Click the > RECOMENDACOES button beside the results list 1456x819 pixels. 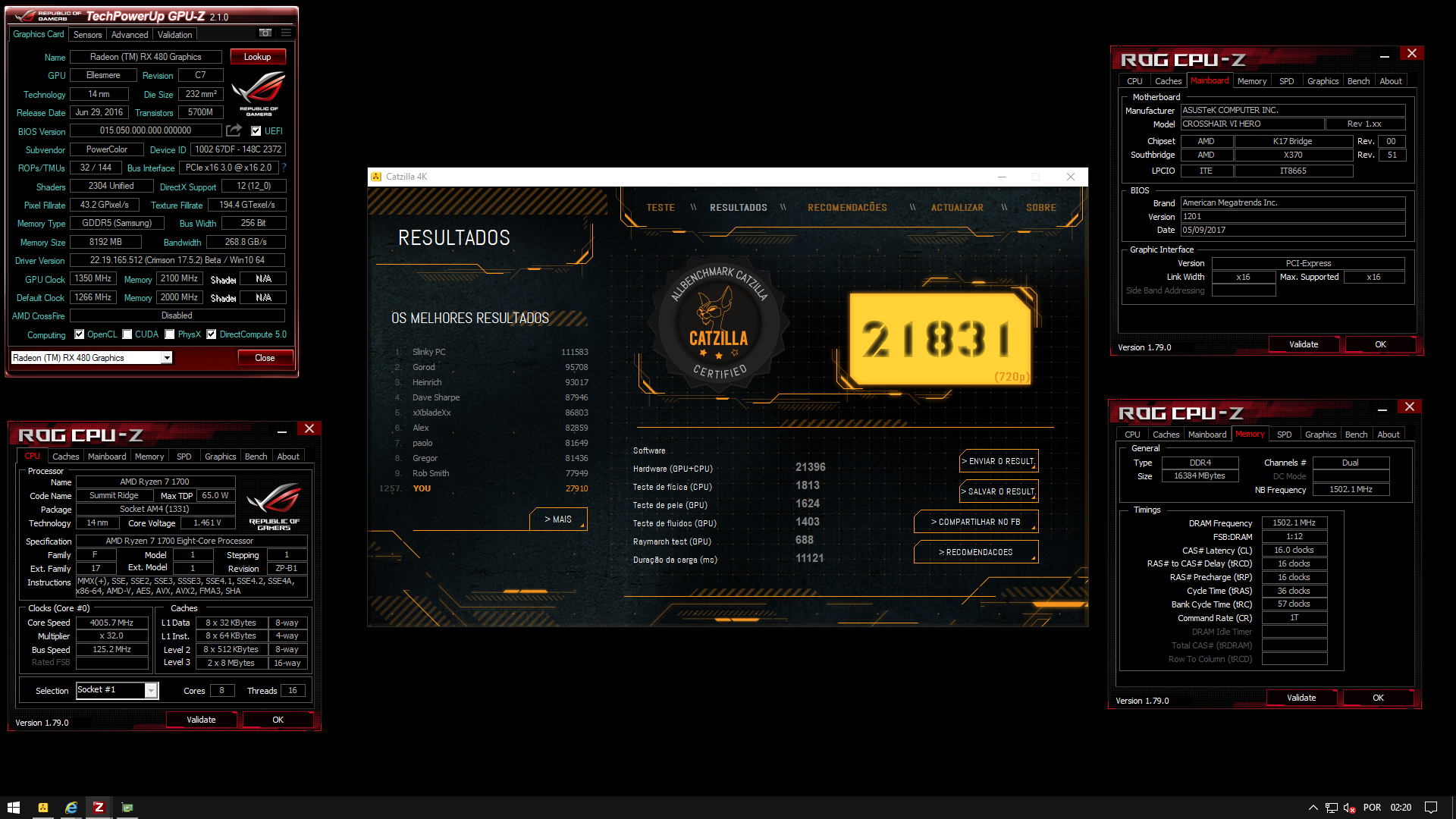click(976, 552)
